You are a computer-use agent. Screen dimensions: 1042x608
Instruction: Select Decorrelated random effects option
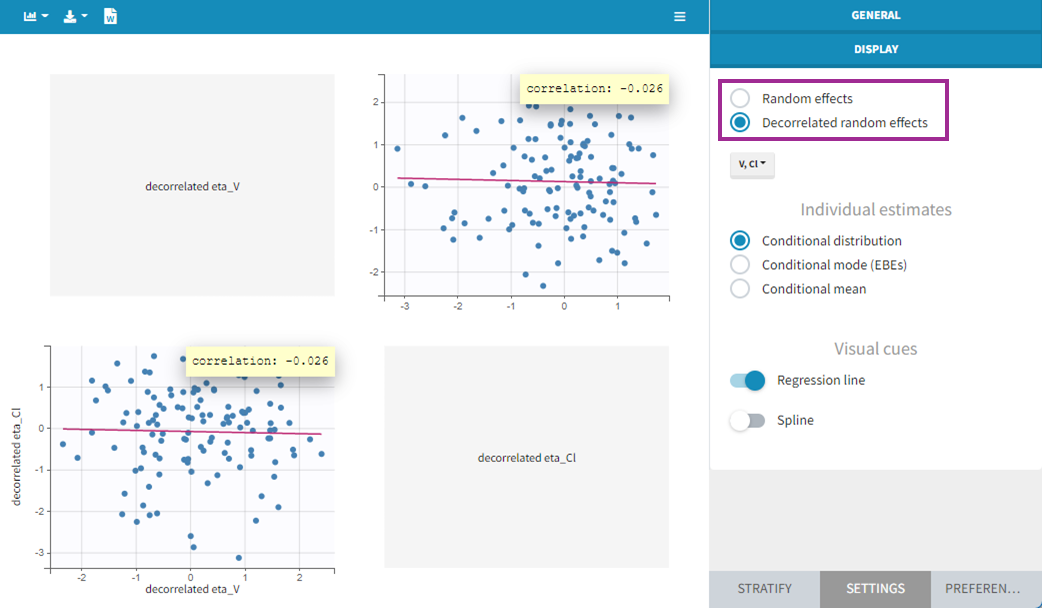(740, 123)
